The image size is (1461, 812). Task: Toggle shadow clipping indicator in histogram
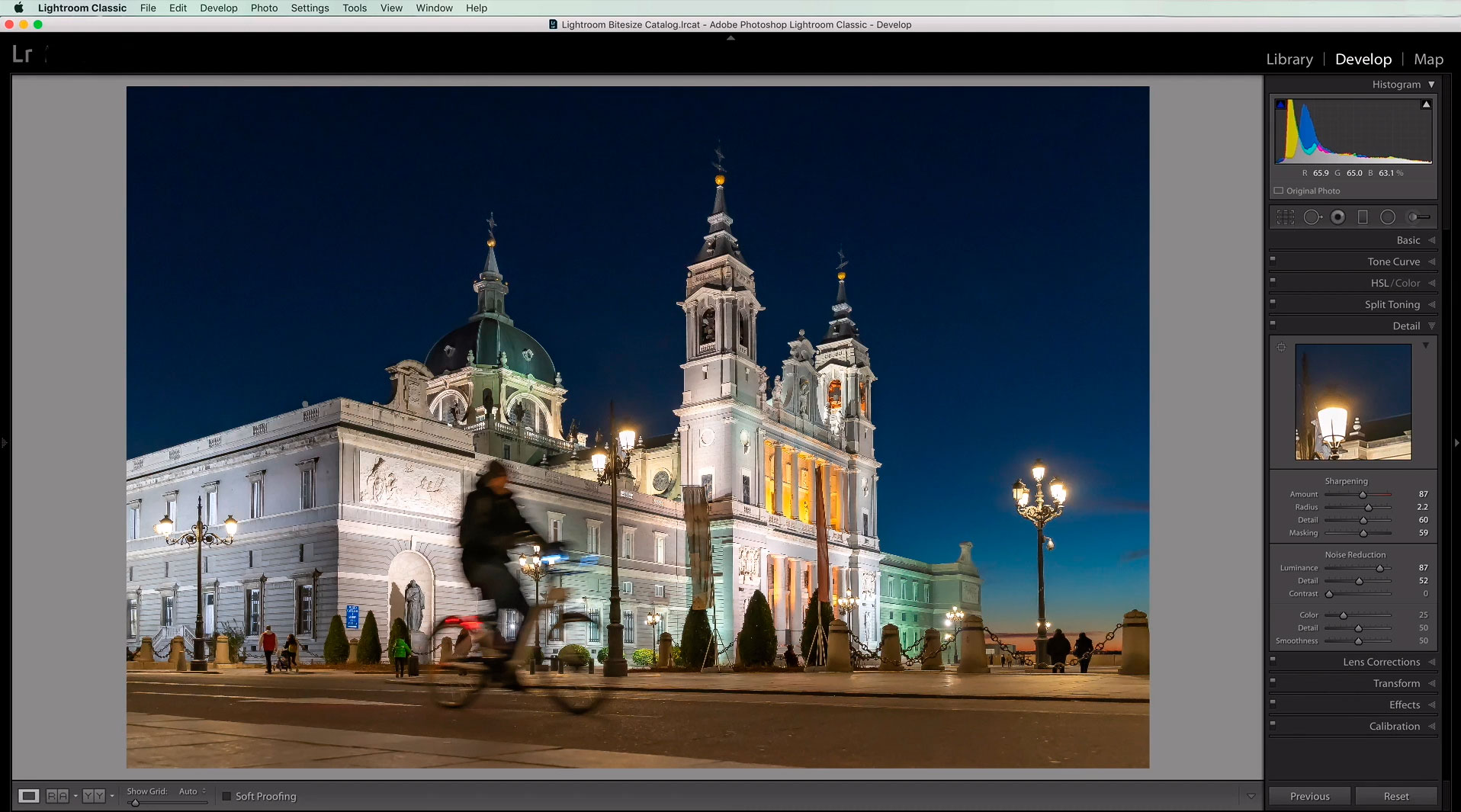pos(1280,104)
